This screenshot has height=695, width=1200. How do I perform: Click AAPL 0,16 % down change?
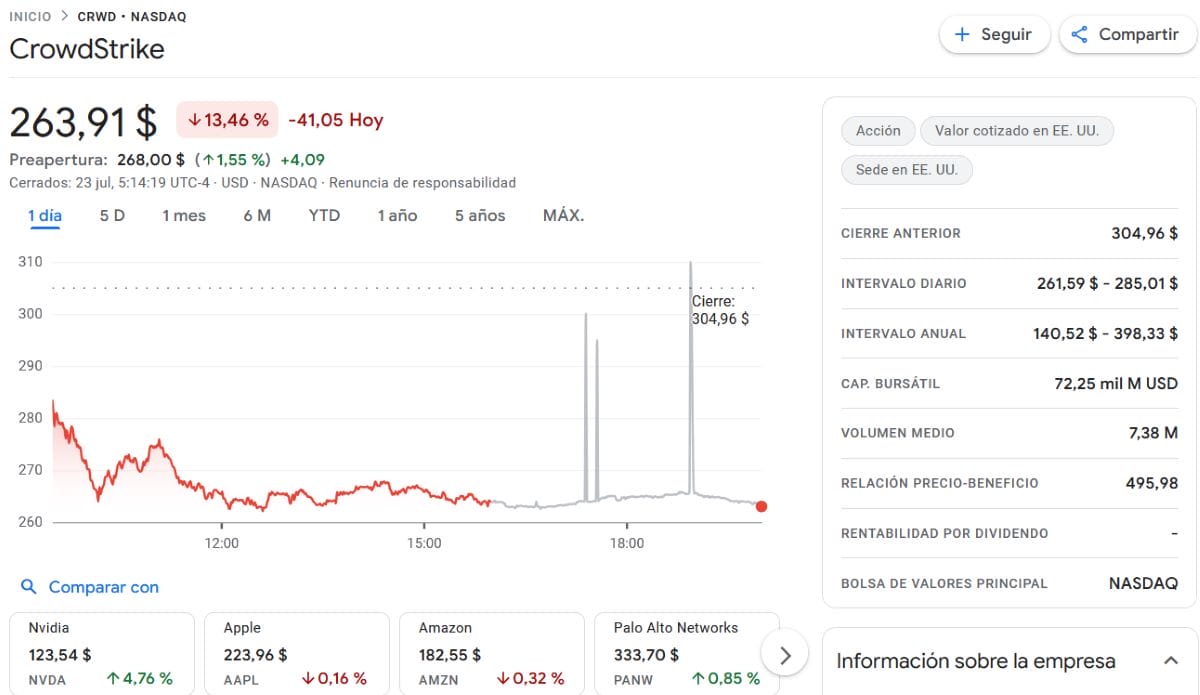[334, 679]
